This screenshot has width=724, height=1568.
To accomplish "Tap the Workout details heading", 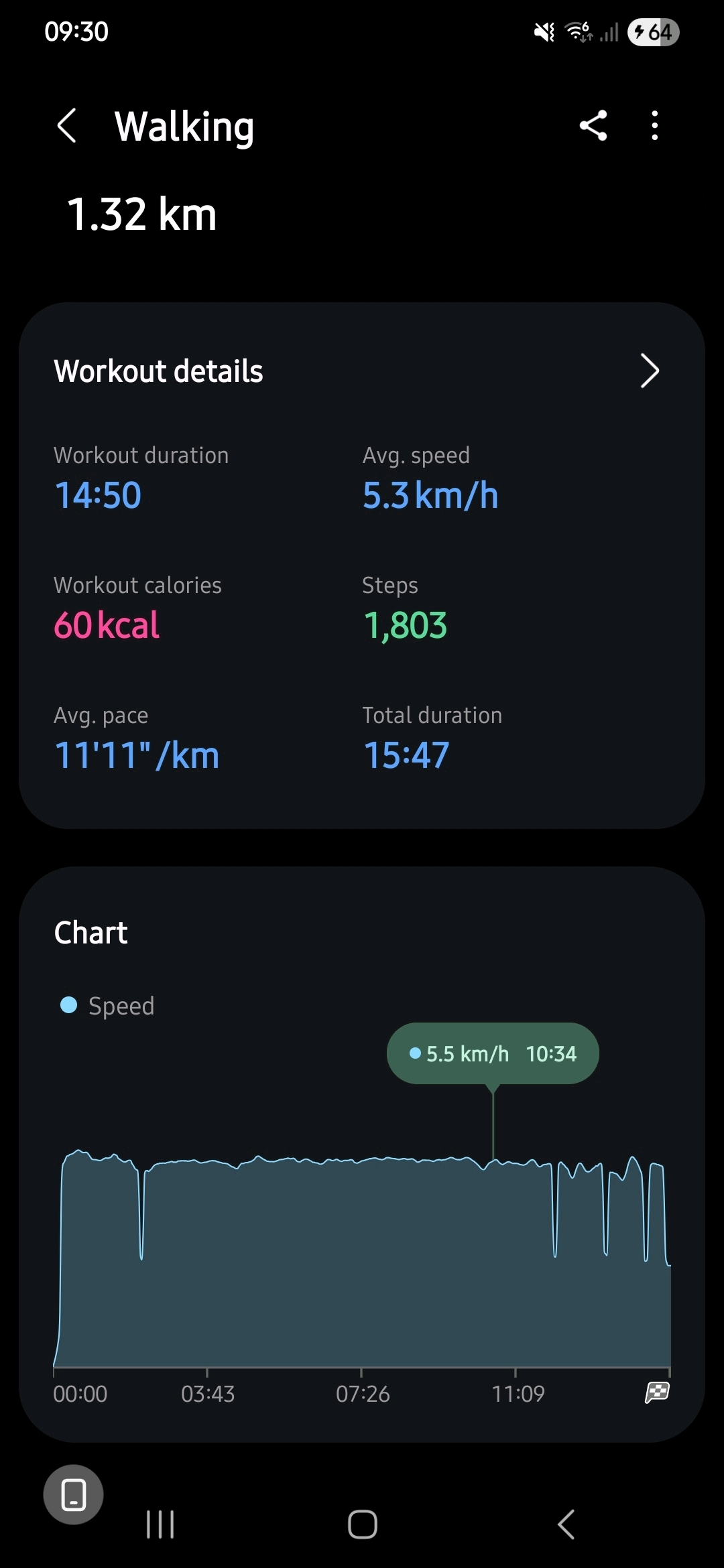I will (159, 371).
